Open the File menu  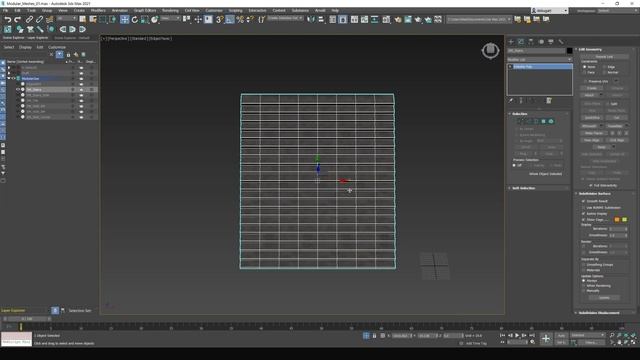click(5, 11)
